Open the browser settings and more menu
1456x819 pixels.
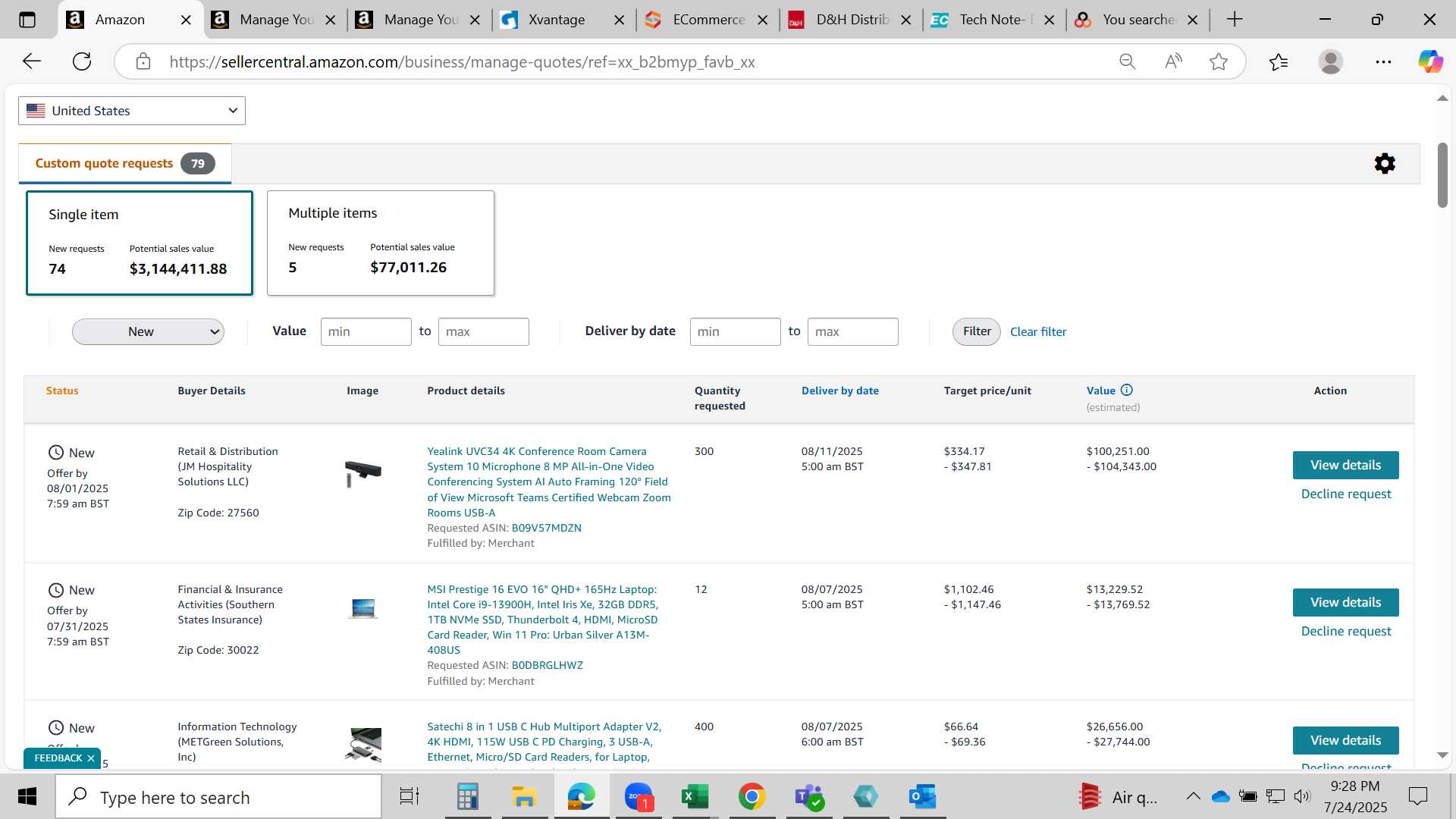(1383, 61)
